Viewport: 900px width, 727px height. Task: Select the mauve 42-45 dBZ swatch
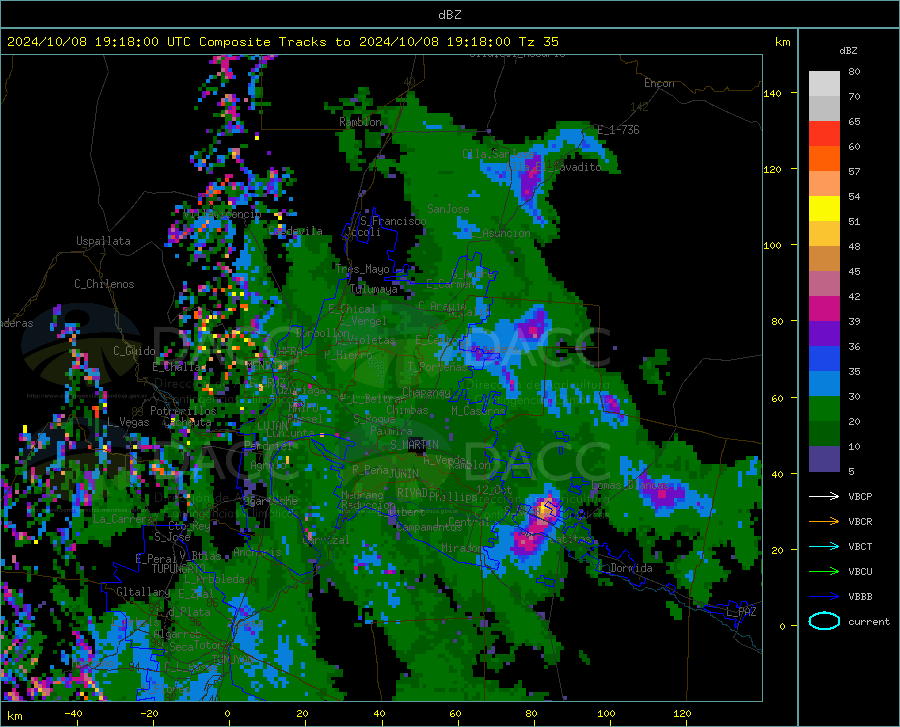coord(824,284)
